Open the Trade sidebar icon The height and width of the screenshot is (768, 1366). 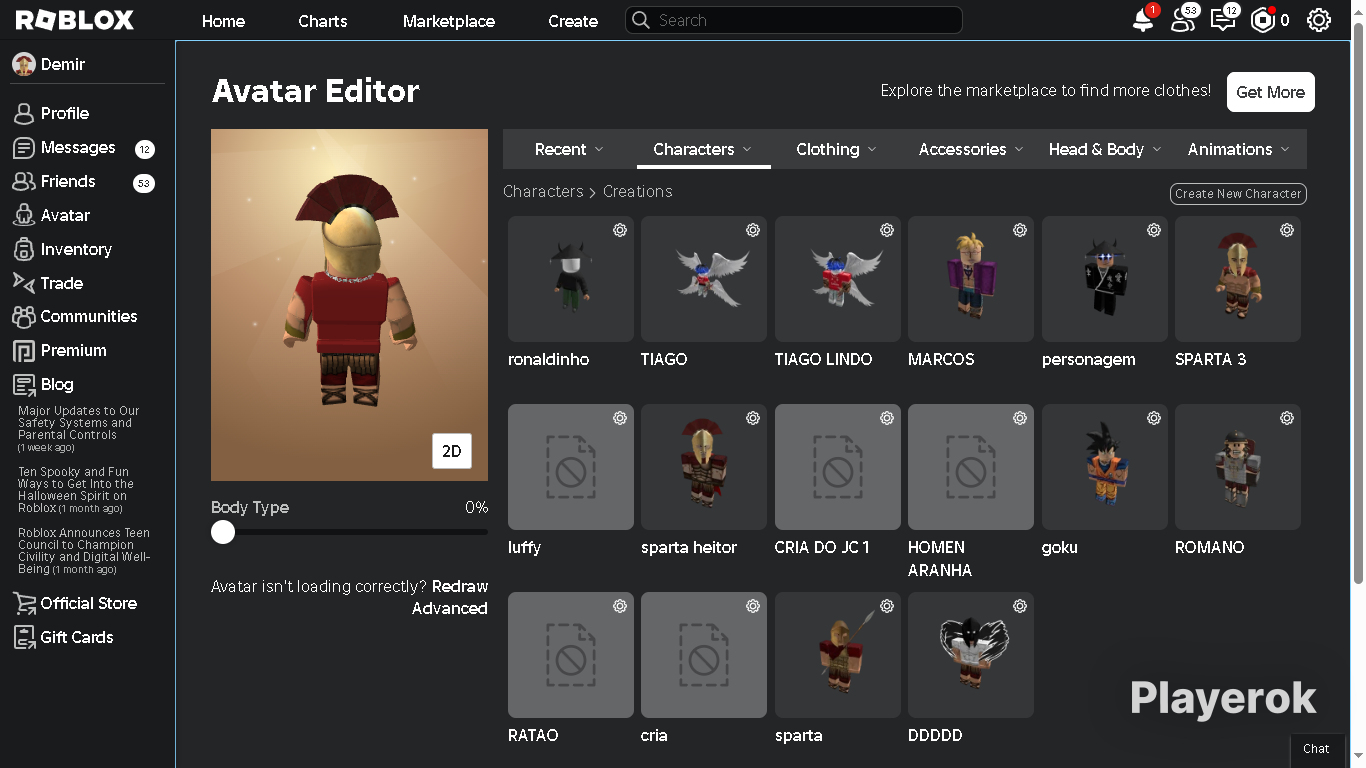point(24,283)
